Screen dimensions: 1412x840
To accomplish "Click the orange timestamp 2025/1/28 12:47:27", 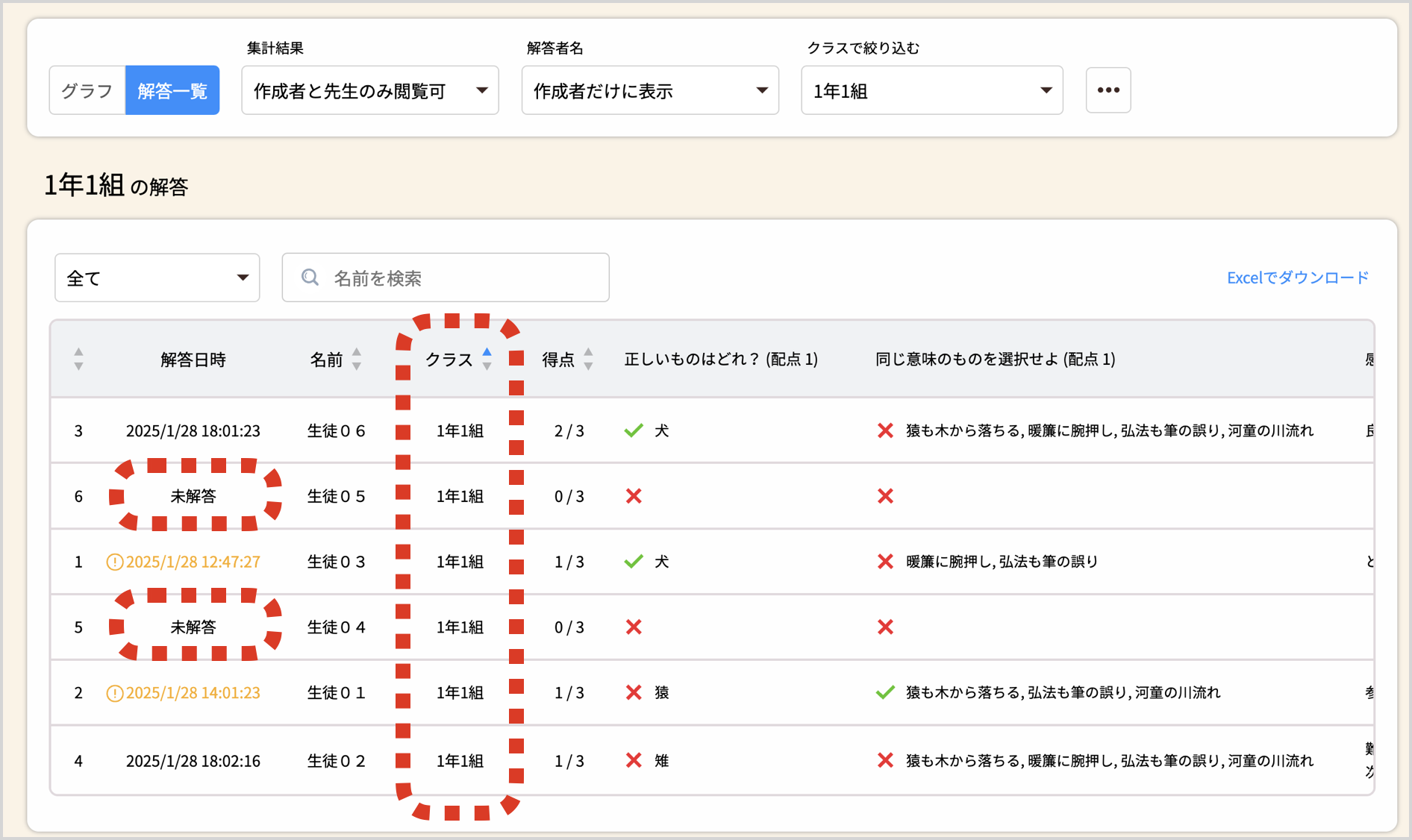I will click(193, 562).
